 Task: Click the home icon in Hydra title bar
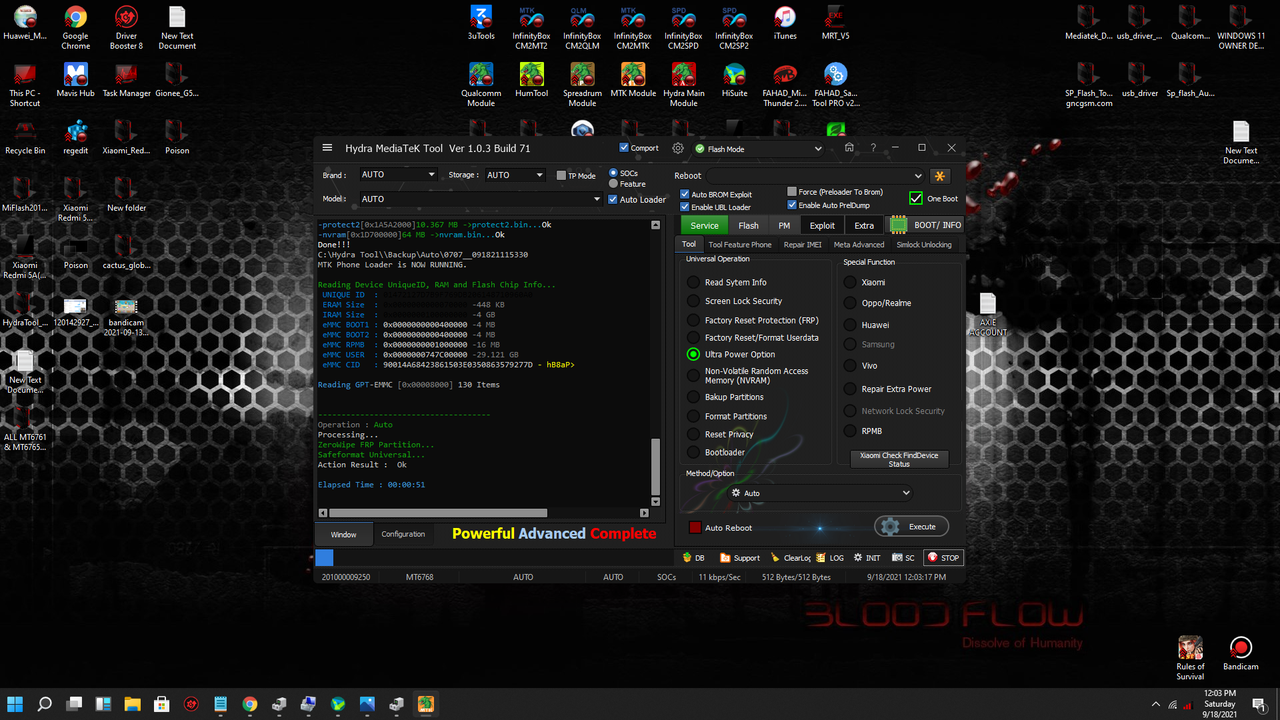[849, 147]
